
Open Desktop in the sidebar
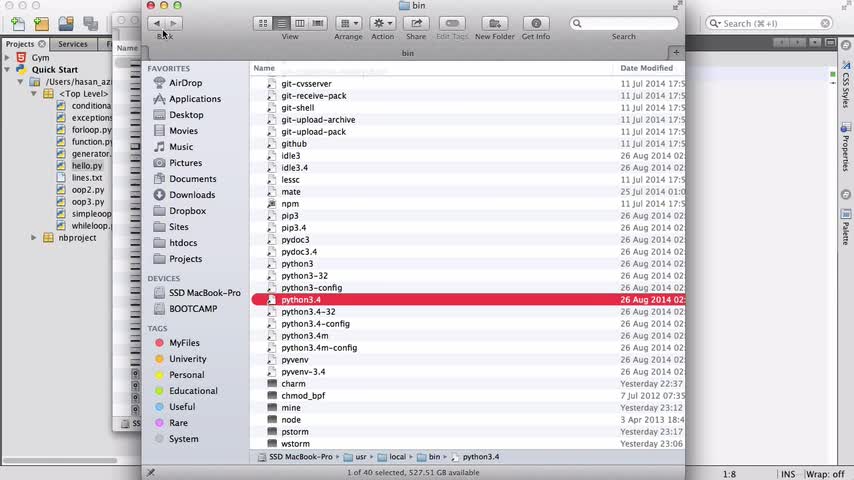pyautogui.click(x=186, y=115)
